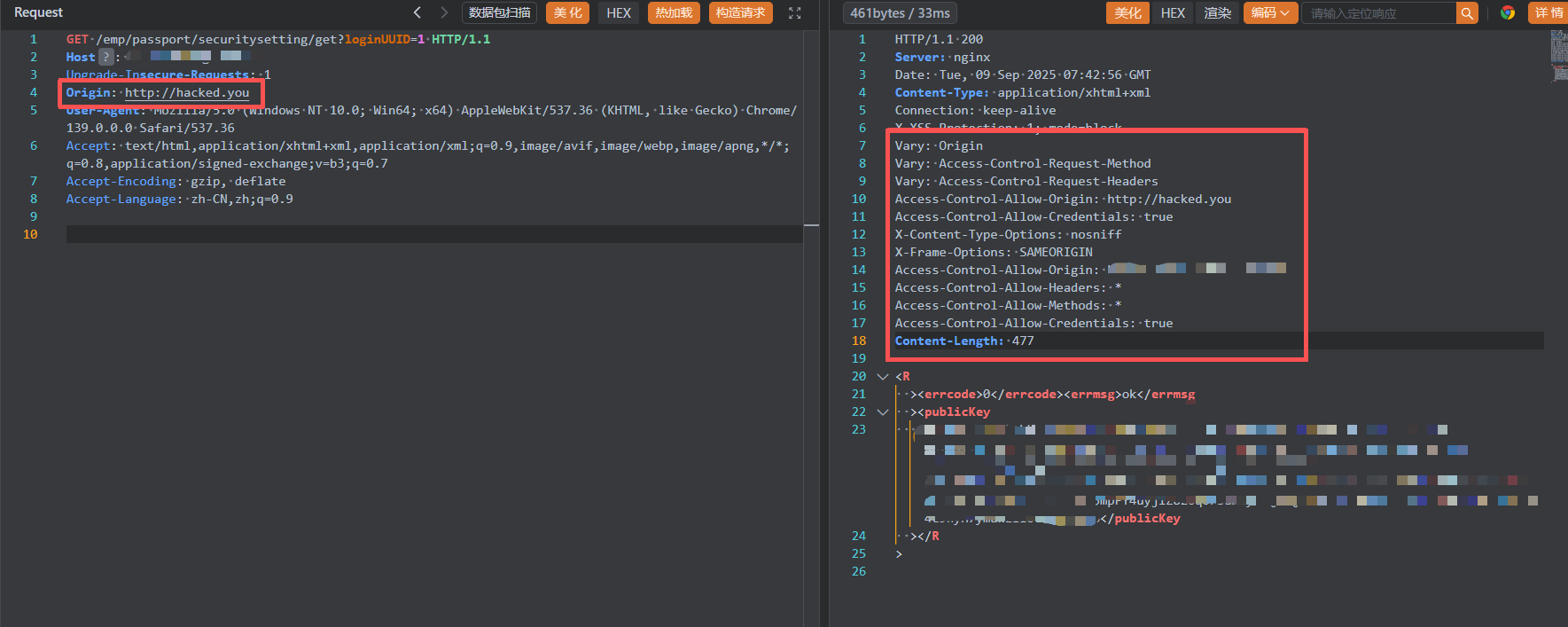The height and width of the screenshot is (627, 1568).
Task: Collapse the R XML element fold arrow
Action: [x=882, y=377]
